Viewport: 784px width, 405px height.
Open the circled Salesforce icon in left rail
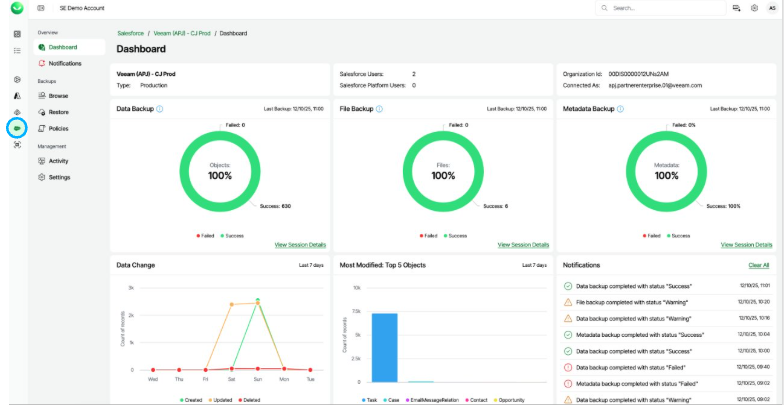click(x=17, y=128)
